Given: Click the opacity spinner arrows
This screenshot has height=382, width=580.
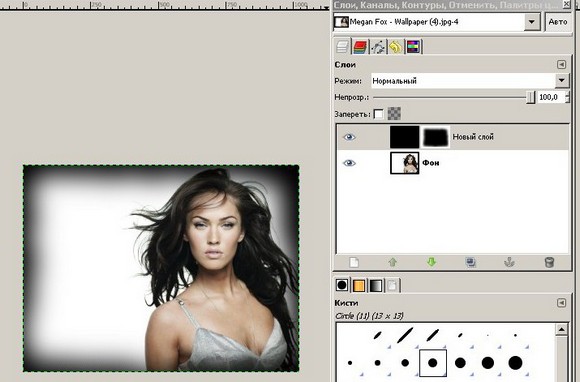Looking at the screenshot, I should click(567, 97).
